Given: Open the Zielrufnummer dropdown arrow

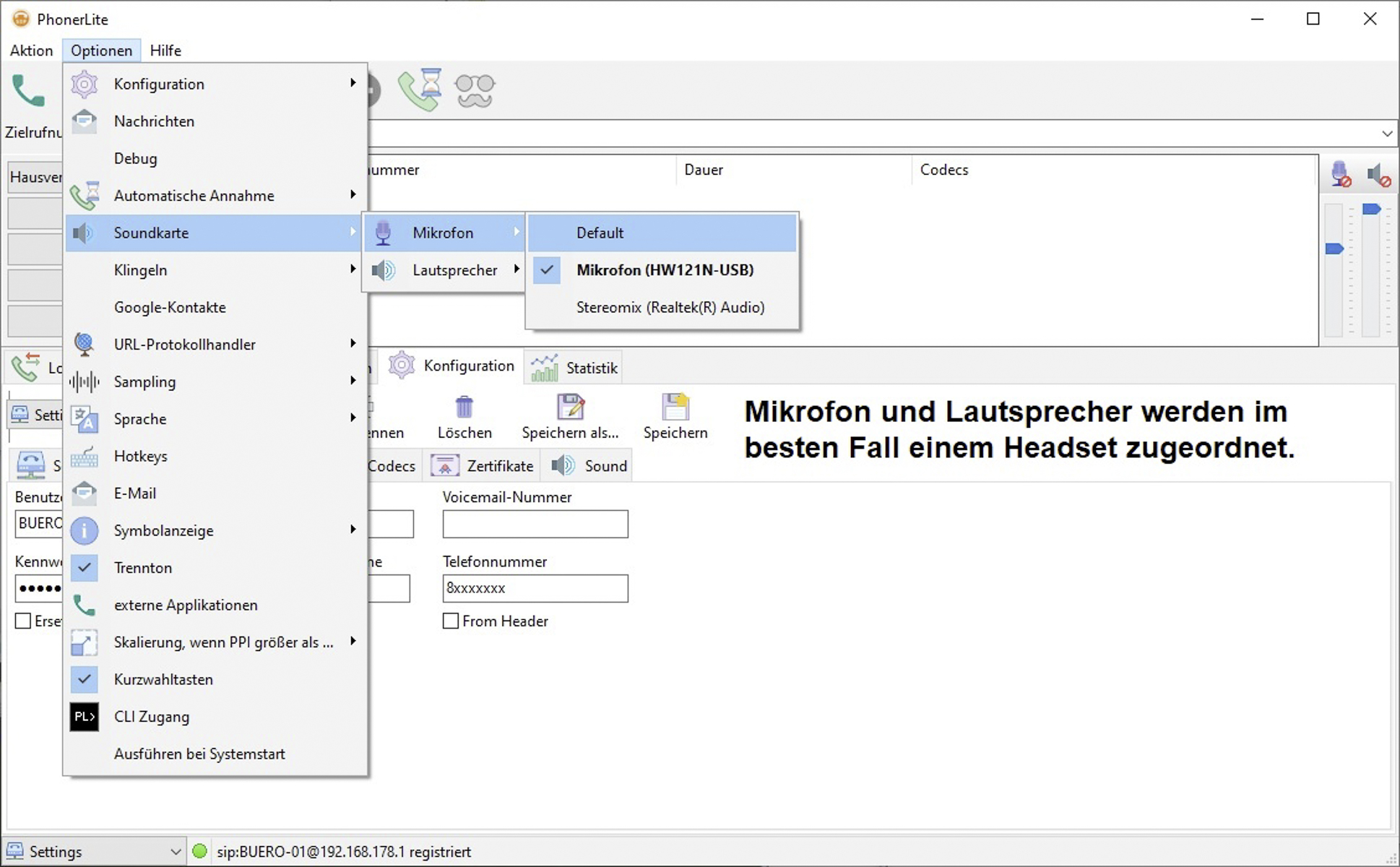Looking at the screenshot, I should tap(1386, 133).
